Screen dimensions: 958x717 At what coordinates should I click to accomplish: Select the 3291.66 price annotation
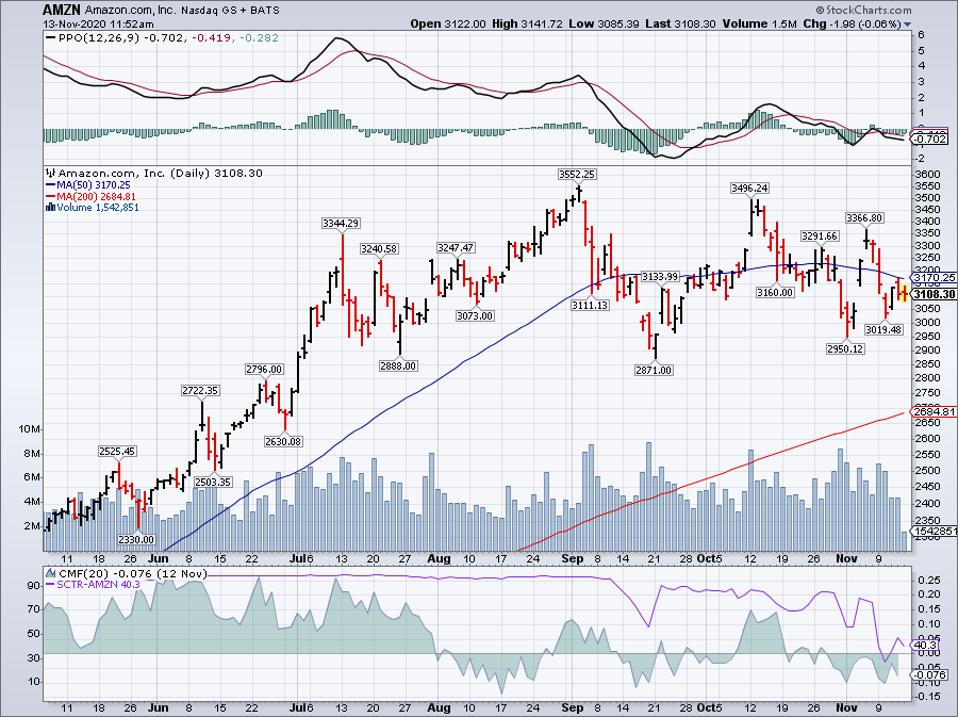pos(820,236)
